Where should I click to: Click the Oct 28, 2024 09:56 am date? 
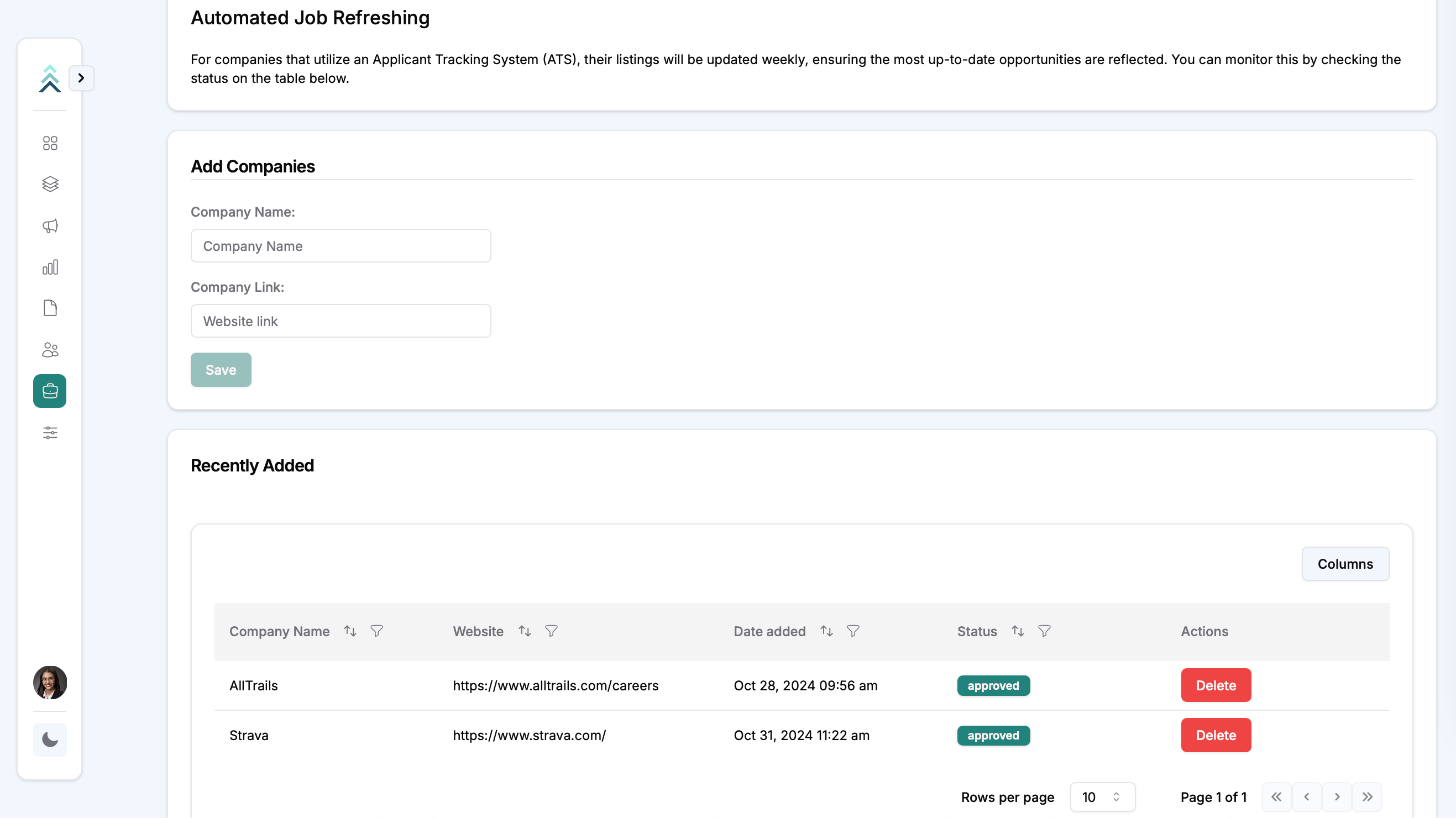[x=805, y=685]
